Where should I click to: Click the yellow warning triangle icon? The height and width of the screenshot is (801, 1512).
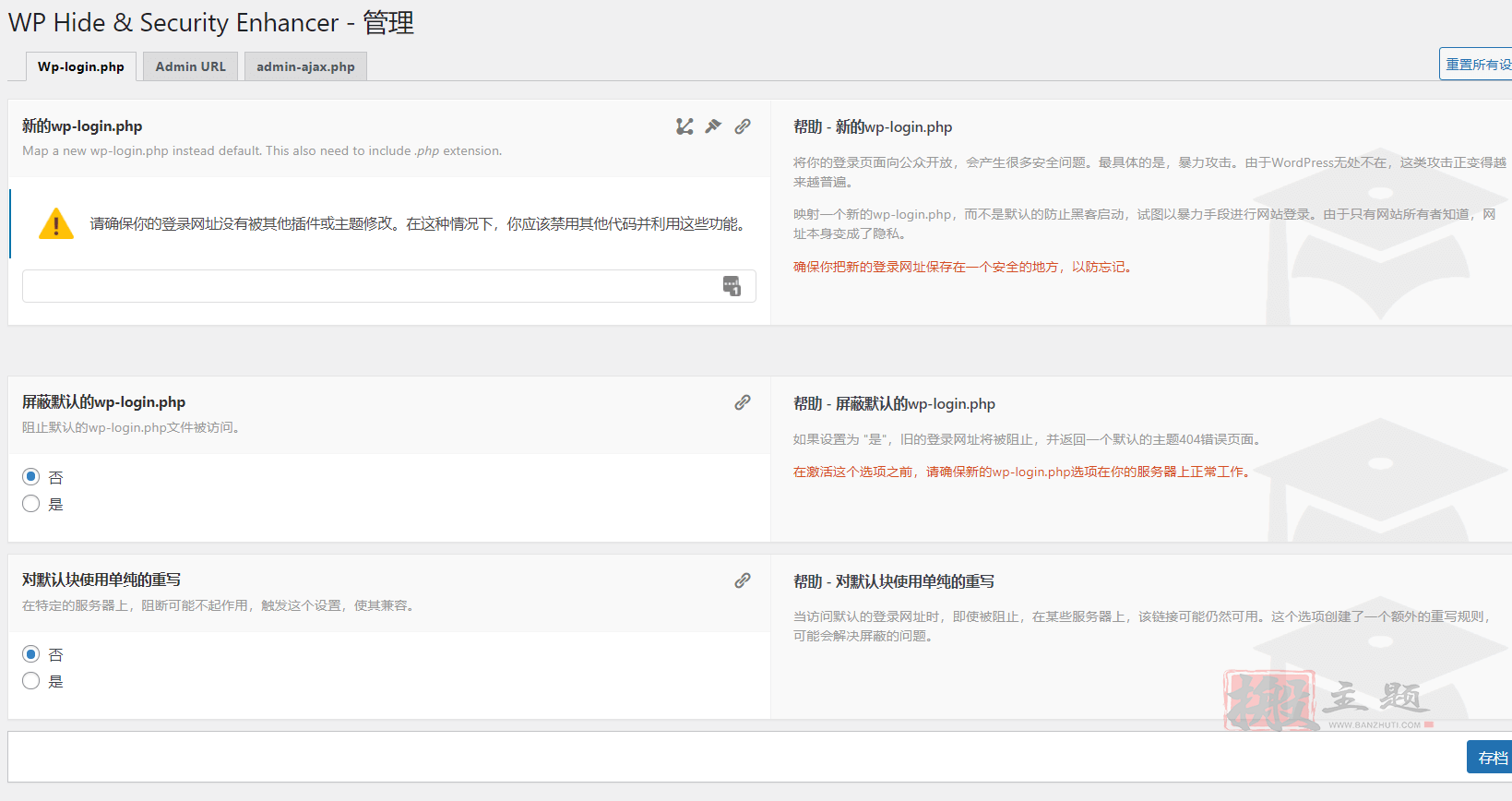tap(56, 223)
